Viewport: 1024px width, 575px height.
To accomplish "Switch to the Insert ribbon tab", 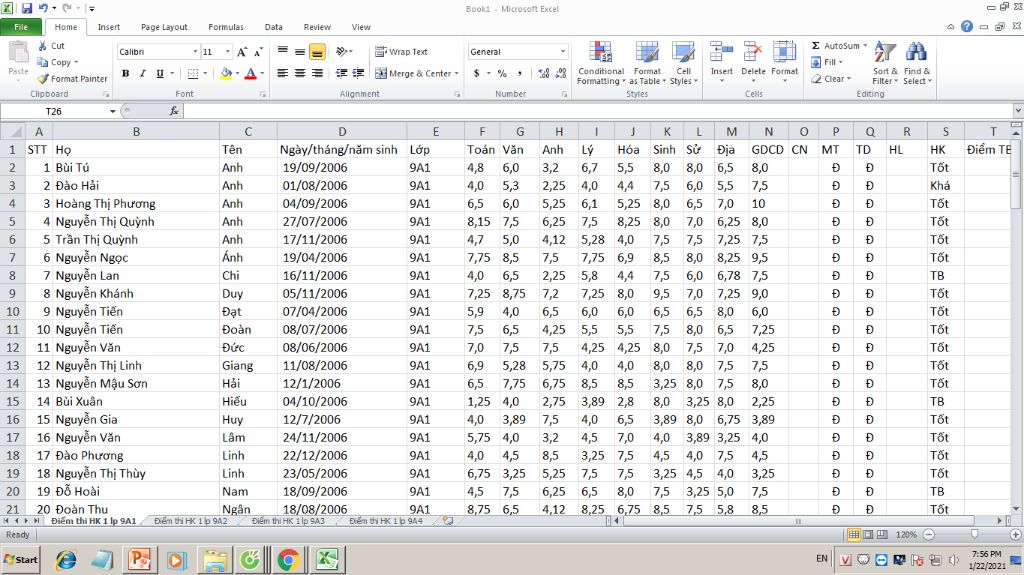I will tap(109, 27).
